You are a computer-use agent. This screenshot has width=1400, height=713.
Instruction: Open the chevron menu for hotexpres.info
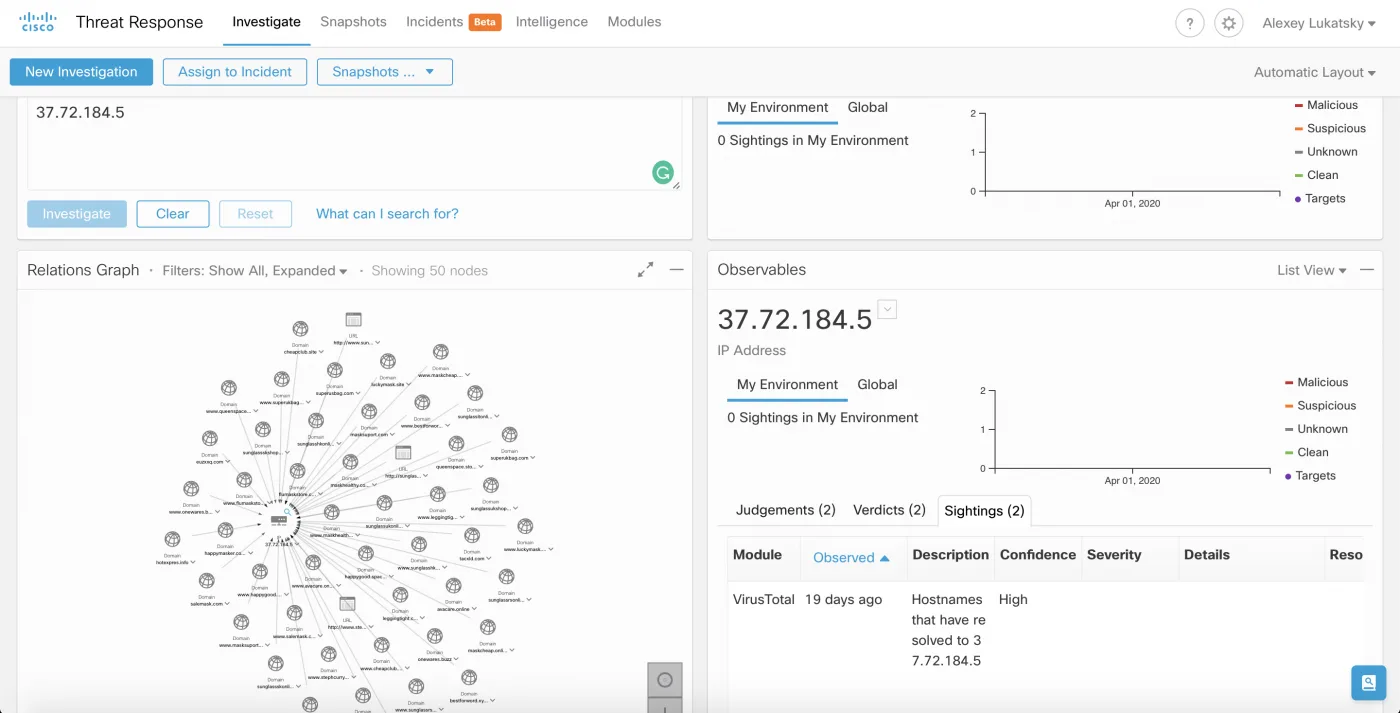click(x=193, y=562)
